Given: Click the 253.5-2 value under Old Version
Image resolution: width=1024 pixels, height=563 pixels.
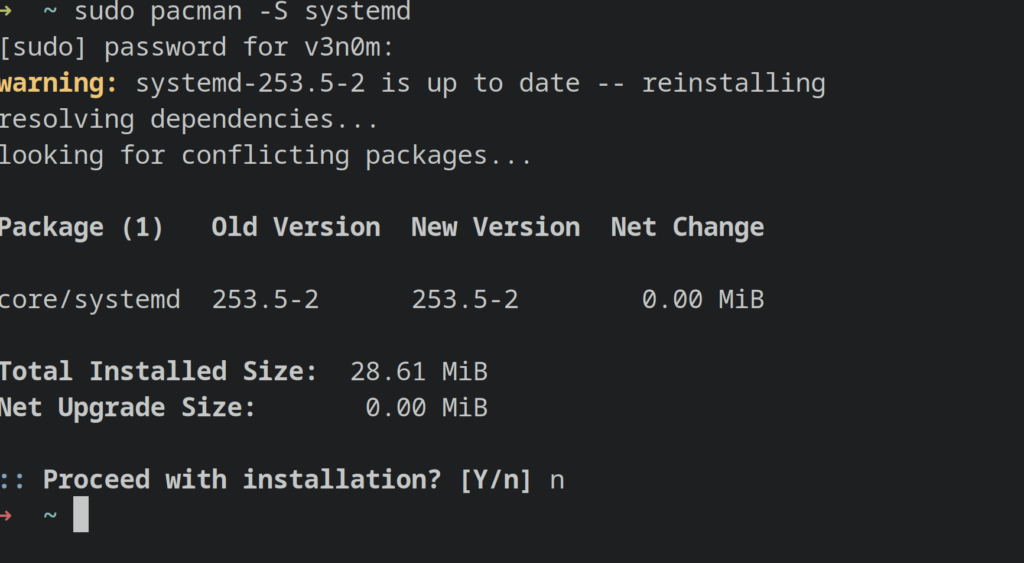Looking at the screenshot, I should [x=265, y=299].
